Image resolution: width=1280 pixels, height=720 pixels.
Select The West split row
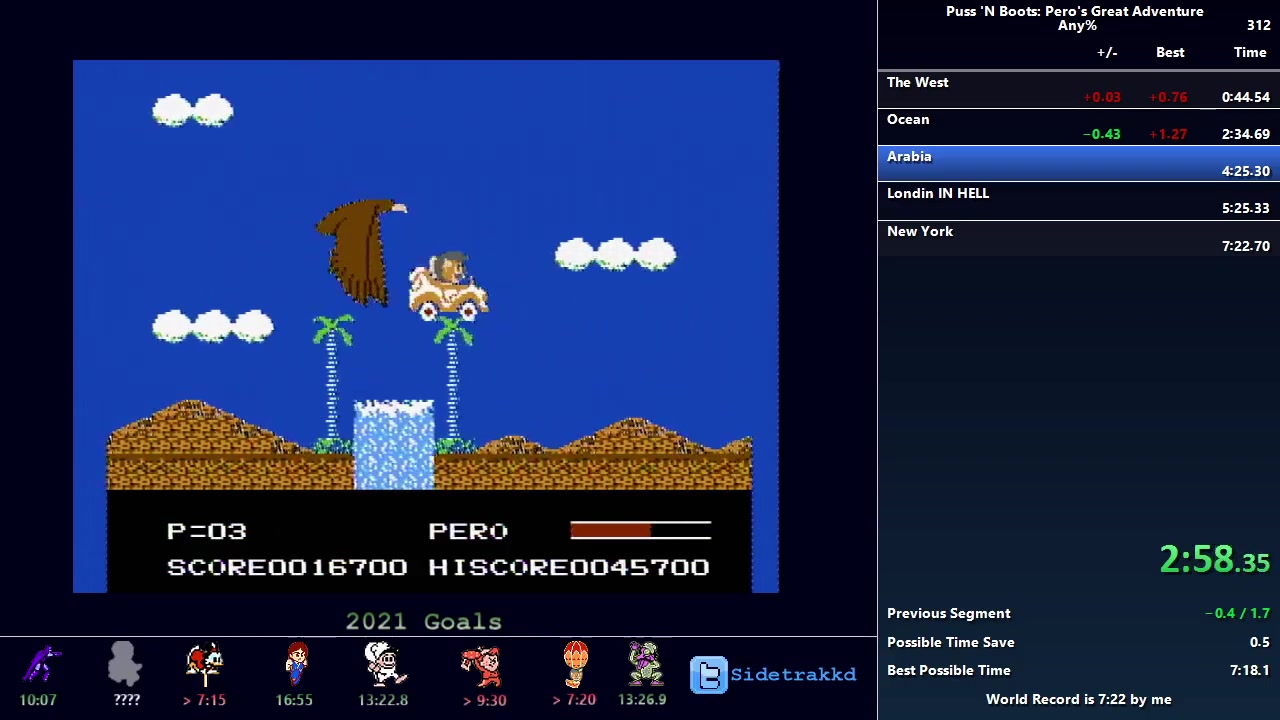1079,90
